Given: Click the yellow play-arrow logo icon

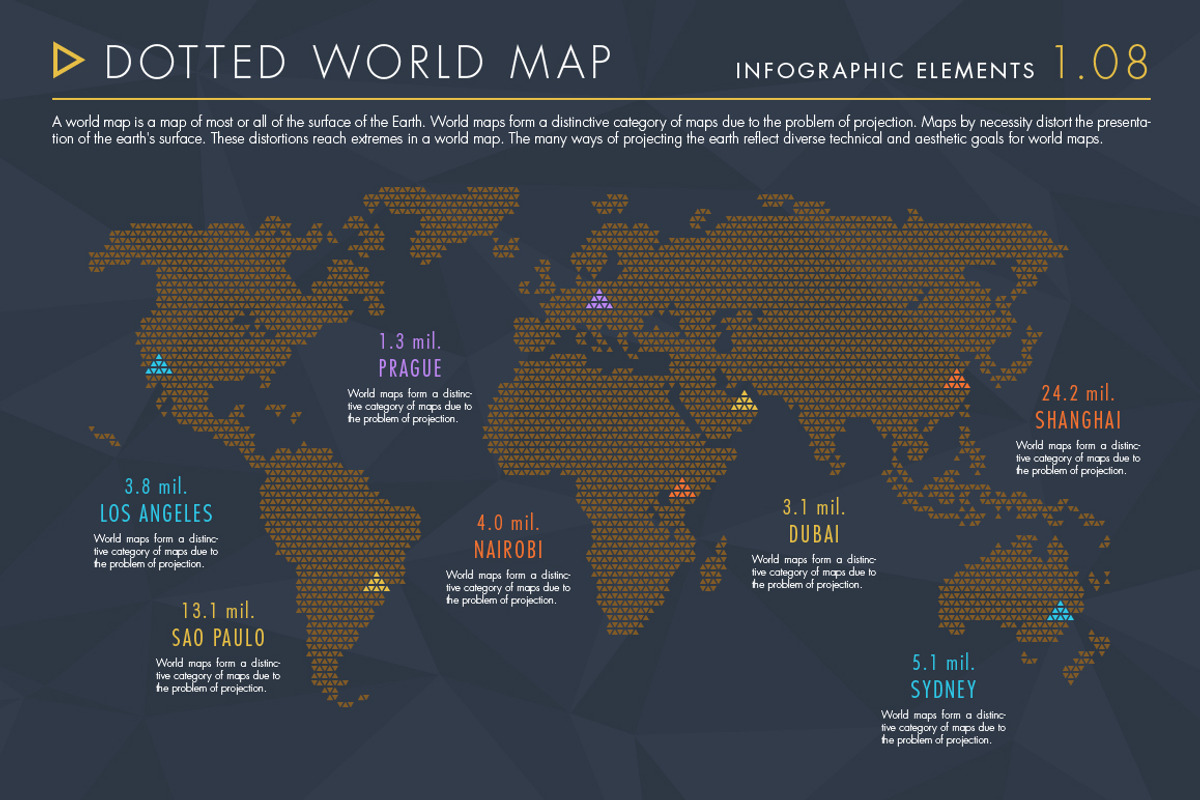Looking at the screenshot, I should [x=68, y=61].
